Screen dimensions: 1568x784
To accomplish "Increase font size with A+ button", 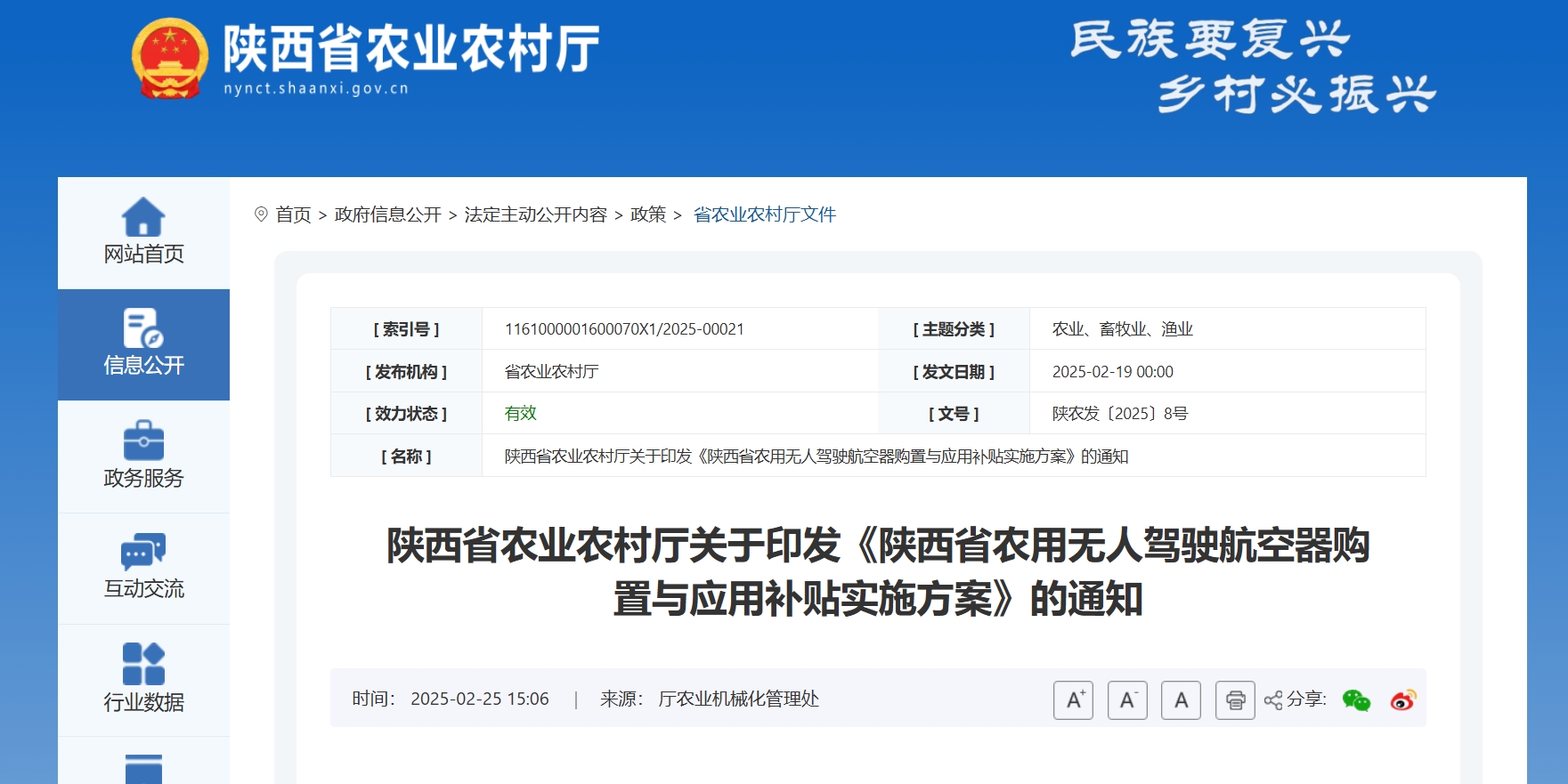I will (1073, 700).
